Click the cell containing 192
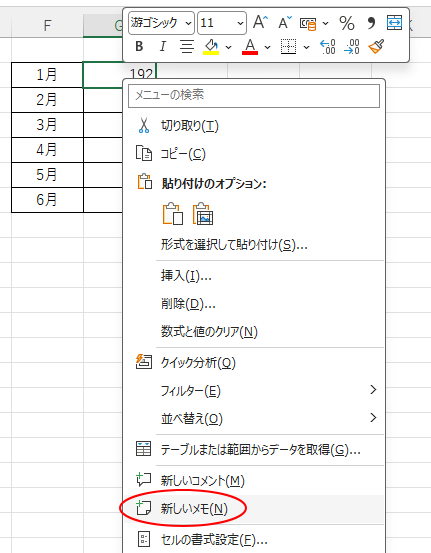The height and width of the screenshot is (553, 431). coord(119,75)
